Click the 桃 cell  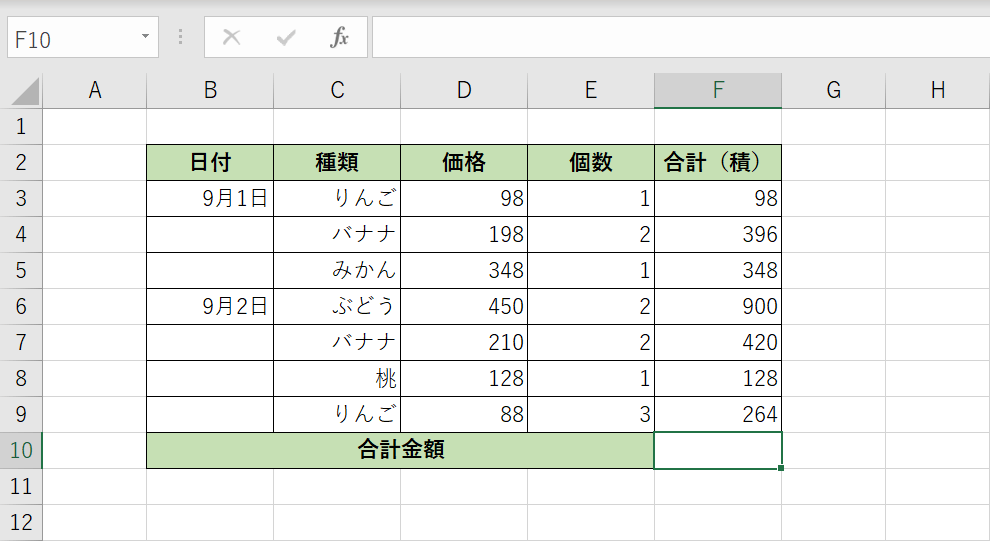point(337,379)
